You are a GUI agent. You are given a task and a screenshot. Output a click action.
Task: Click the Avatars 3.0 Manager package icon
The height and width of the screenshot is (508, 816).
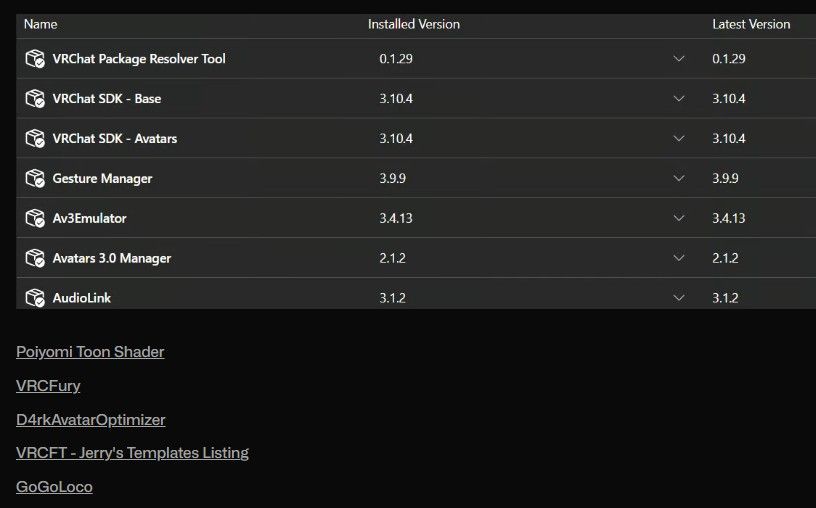click(35, 258)
